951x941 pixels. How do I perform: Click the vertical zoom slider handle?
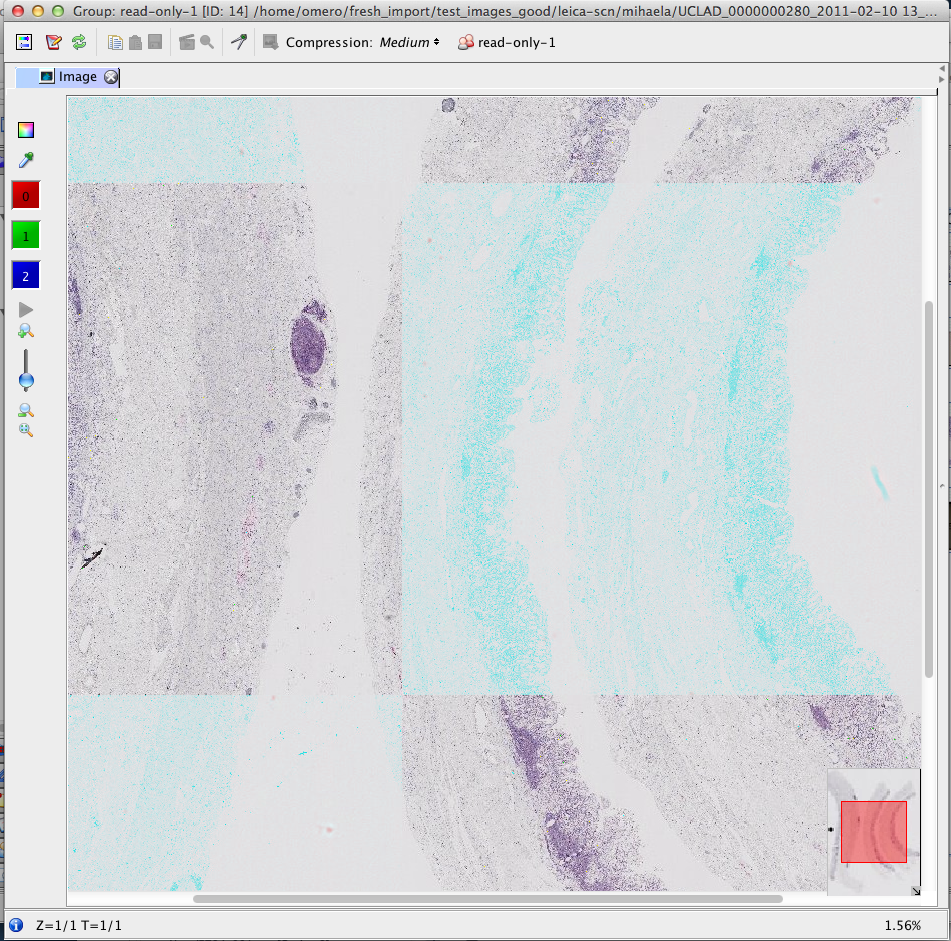click(26, 380)
